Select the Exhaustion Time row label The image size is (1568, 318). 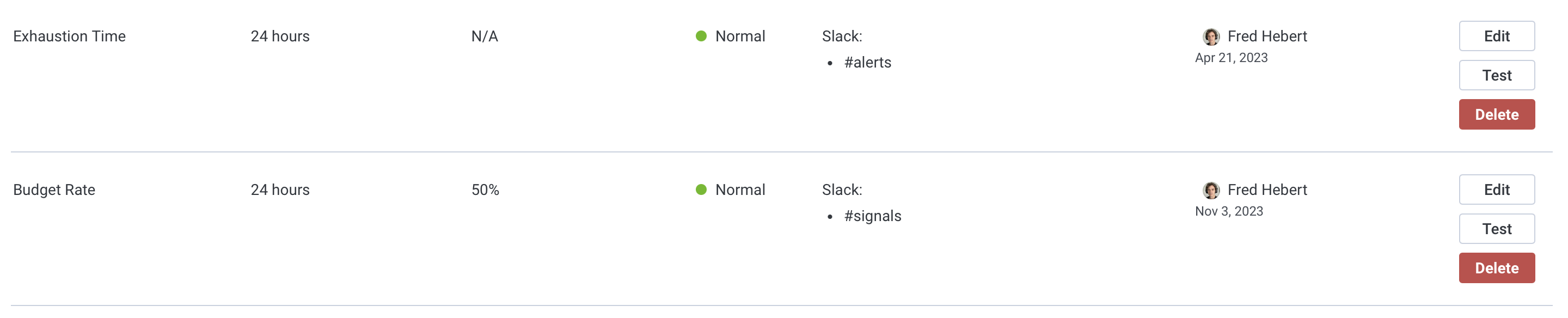pos(69,36)
